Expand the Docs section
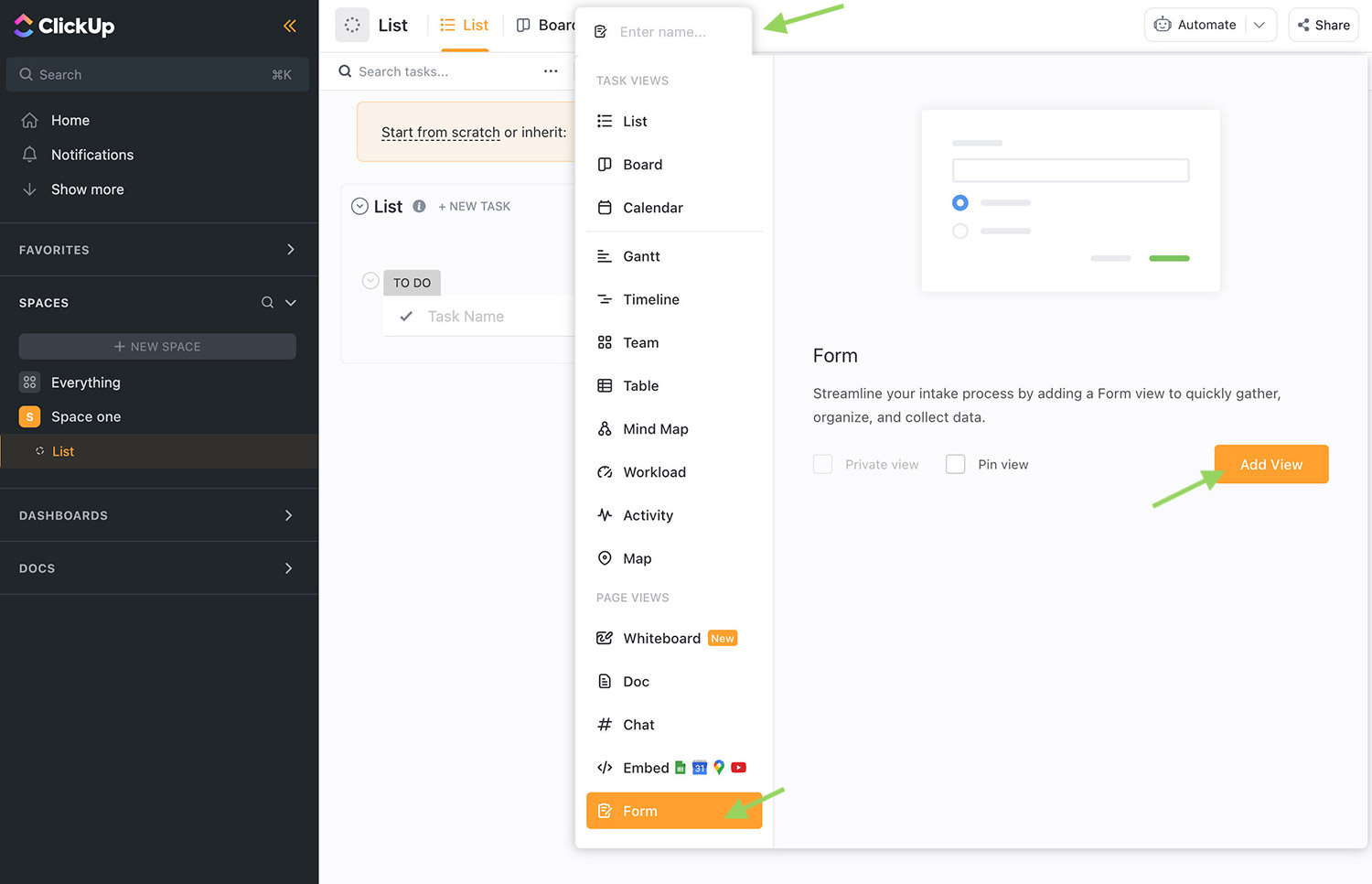Viewport: 1372px width, 884px height. tap(288, 568)
